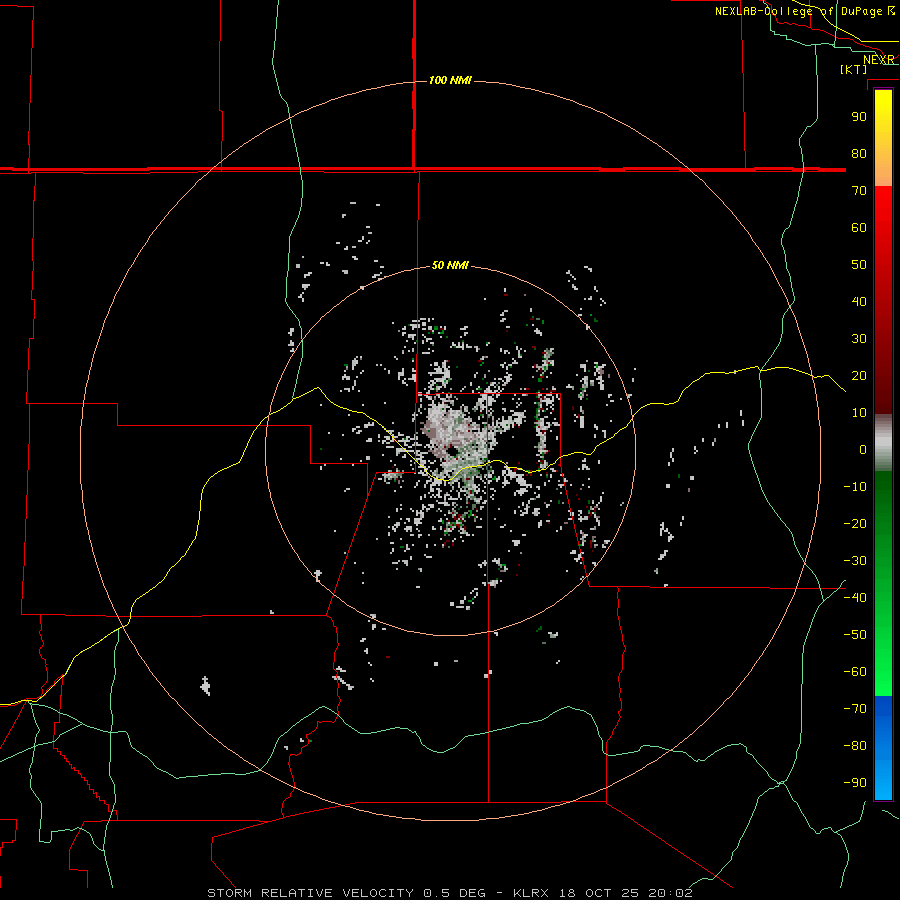Screen dimensions: 900x900
Task: Click the [KT] units label above color bar
Action: 854,69
